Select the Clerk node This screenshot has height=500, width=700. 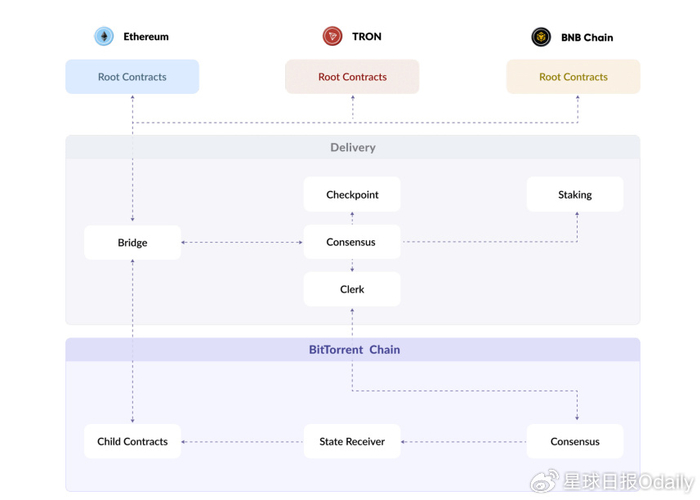click(352, 289)
